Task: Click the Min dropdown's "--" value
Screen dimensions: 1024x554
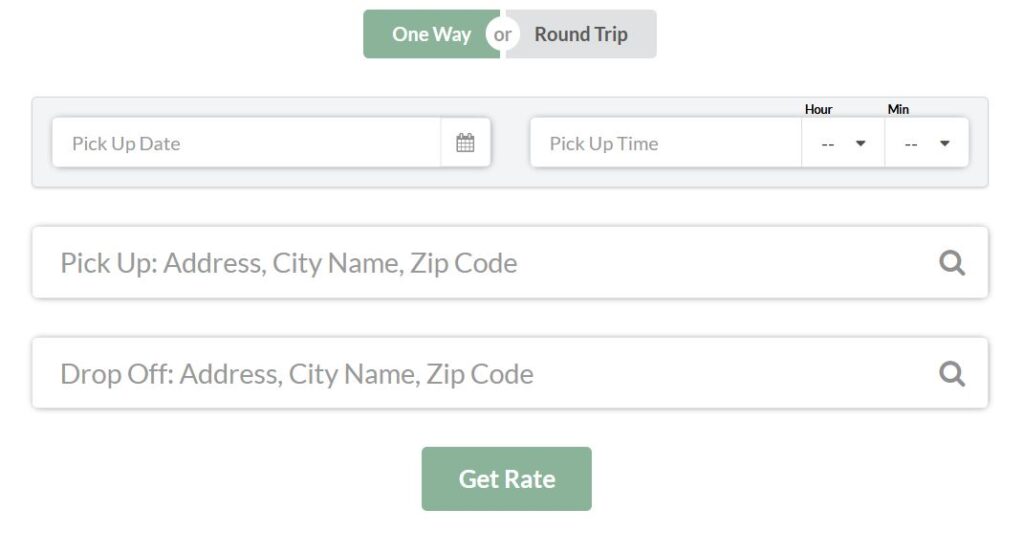Action: (x=911, y=144)
